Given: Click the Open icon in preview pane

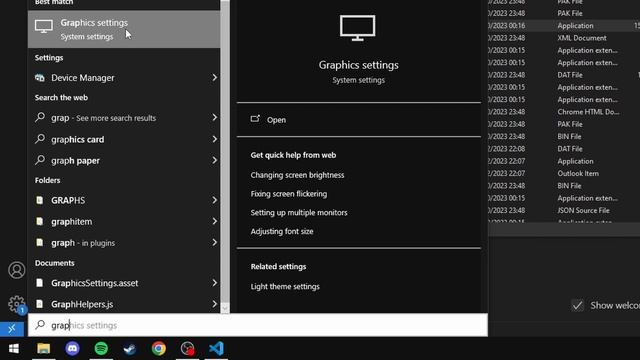Looking at the screenshot, I should (x=255, y=119).
